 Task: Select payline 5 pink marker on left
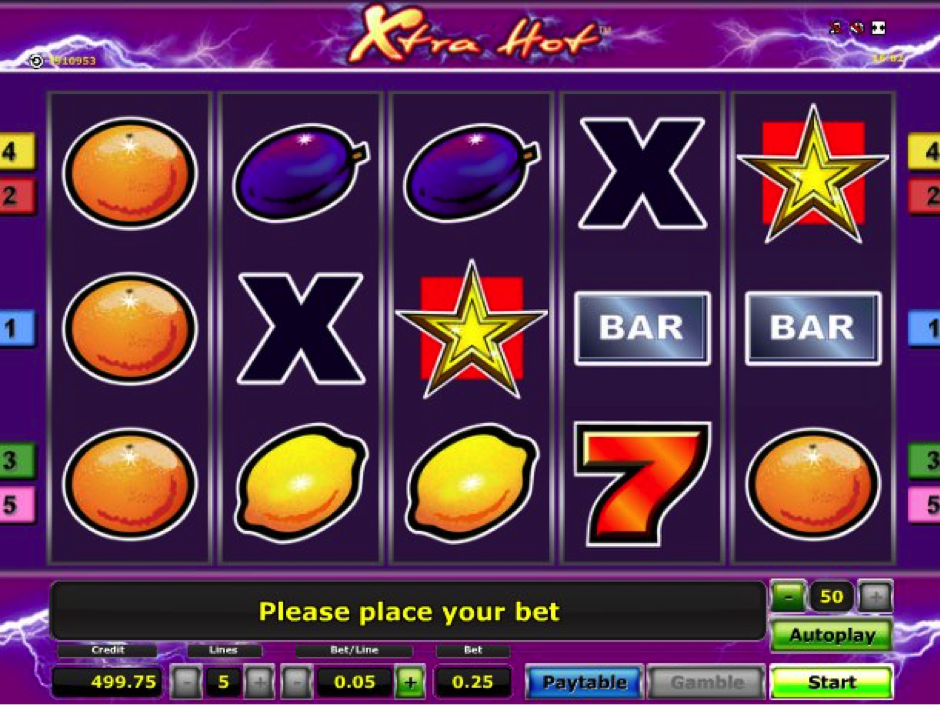tap(16, 504)
